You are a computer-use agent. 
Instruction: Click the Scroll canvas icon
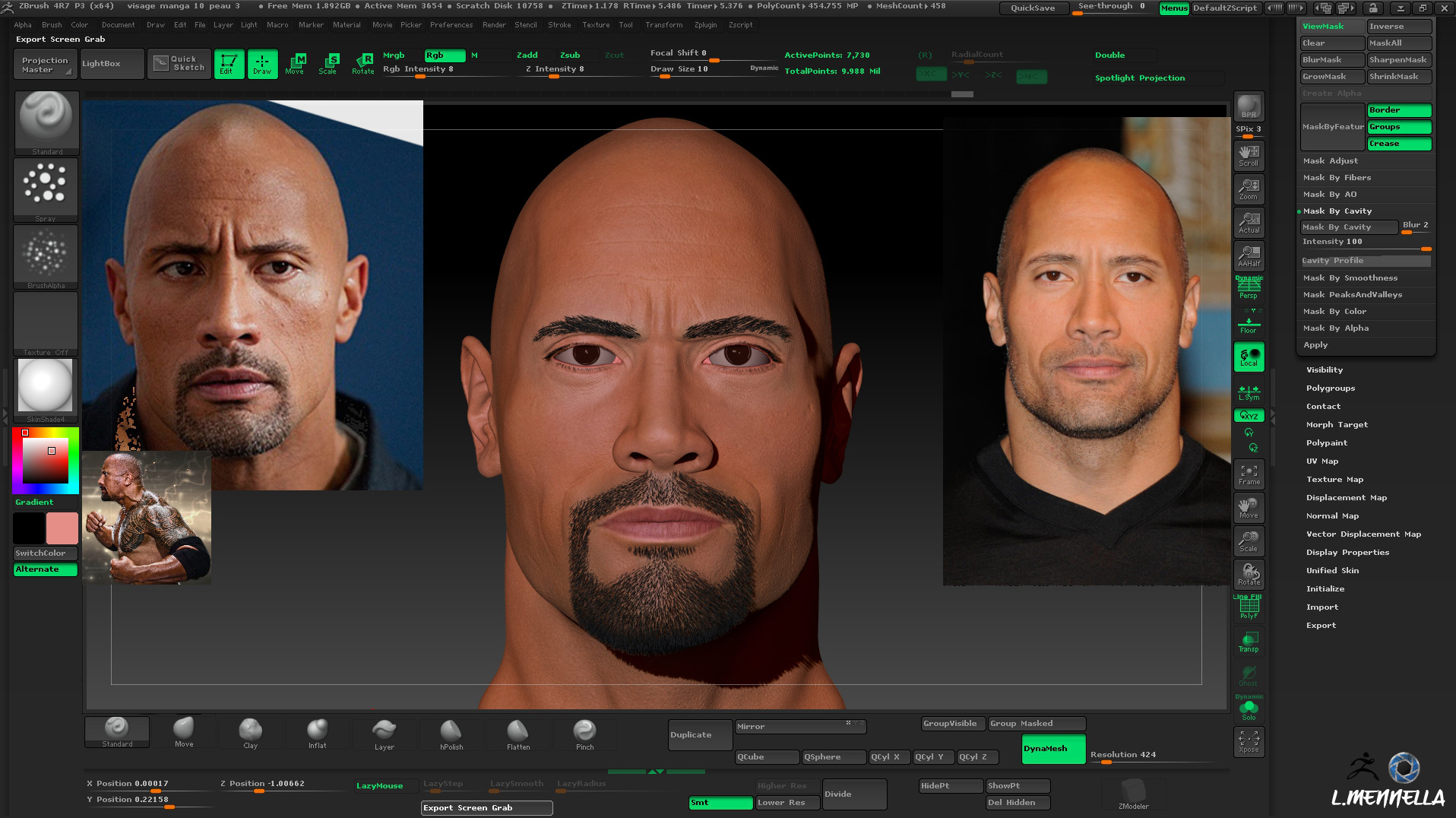click(1249, 156)
